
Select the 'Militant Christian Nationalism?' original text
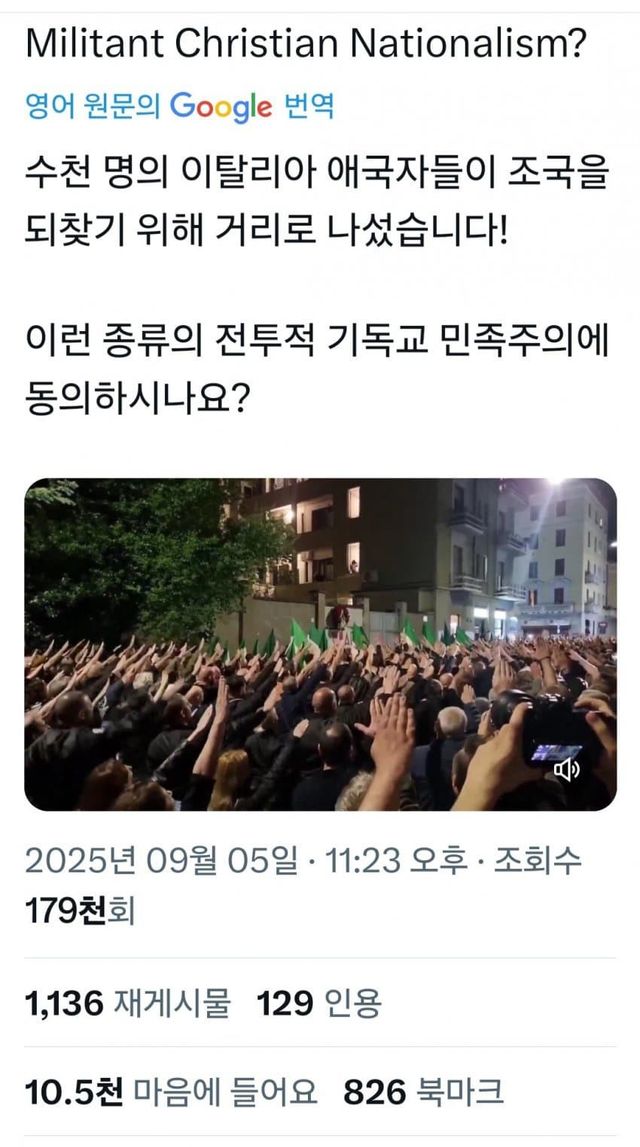pos(306,45)
